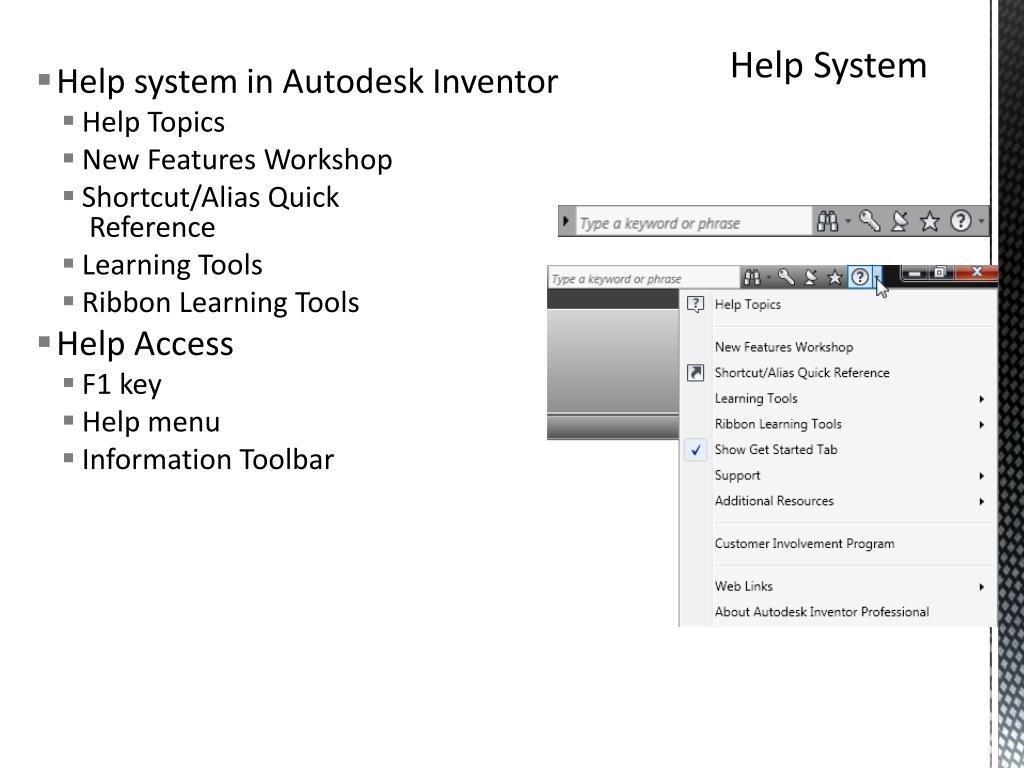The width and height of the screenshot is (1024, 768).
Task: Click satellite dish Communication Center icon in upper toolbar
Action: coord(900,221)
